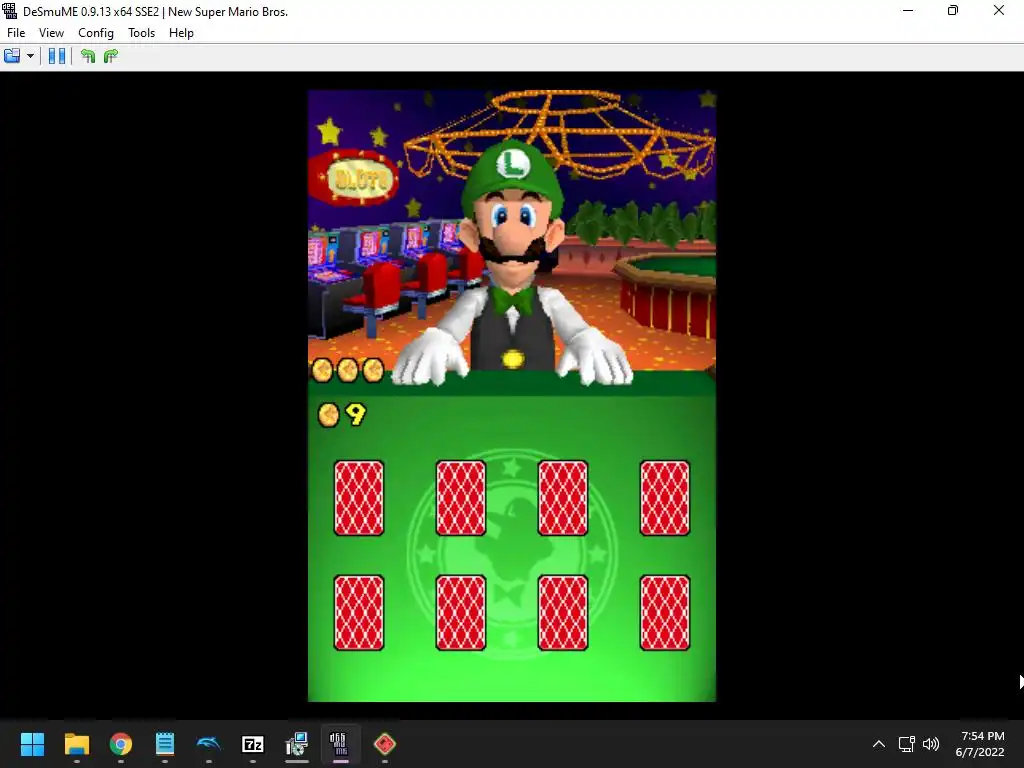
Task: Expand the recent ROM dropdown arrow
Action: (30, 56)
